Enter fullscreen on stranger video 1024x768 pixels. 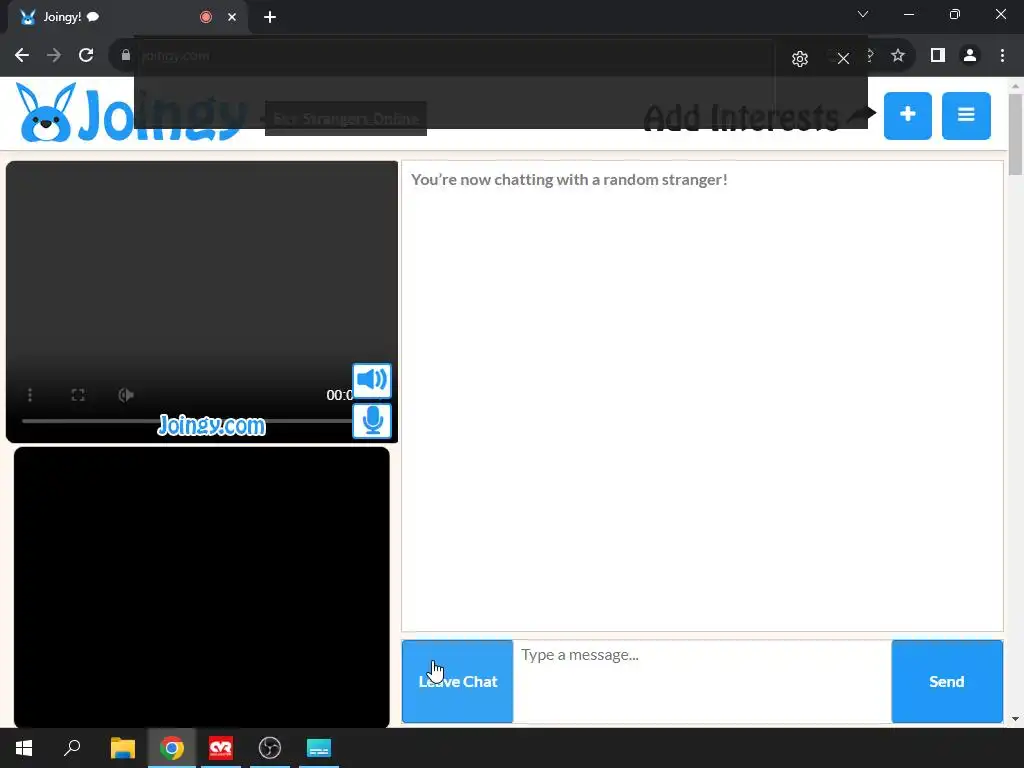78,395
